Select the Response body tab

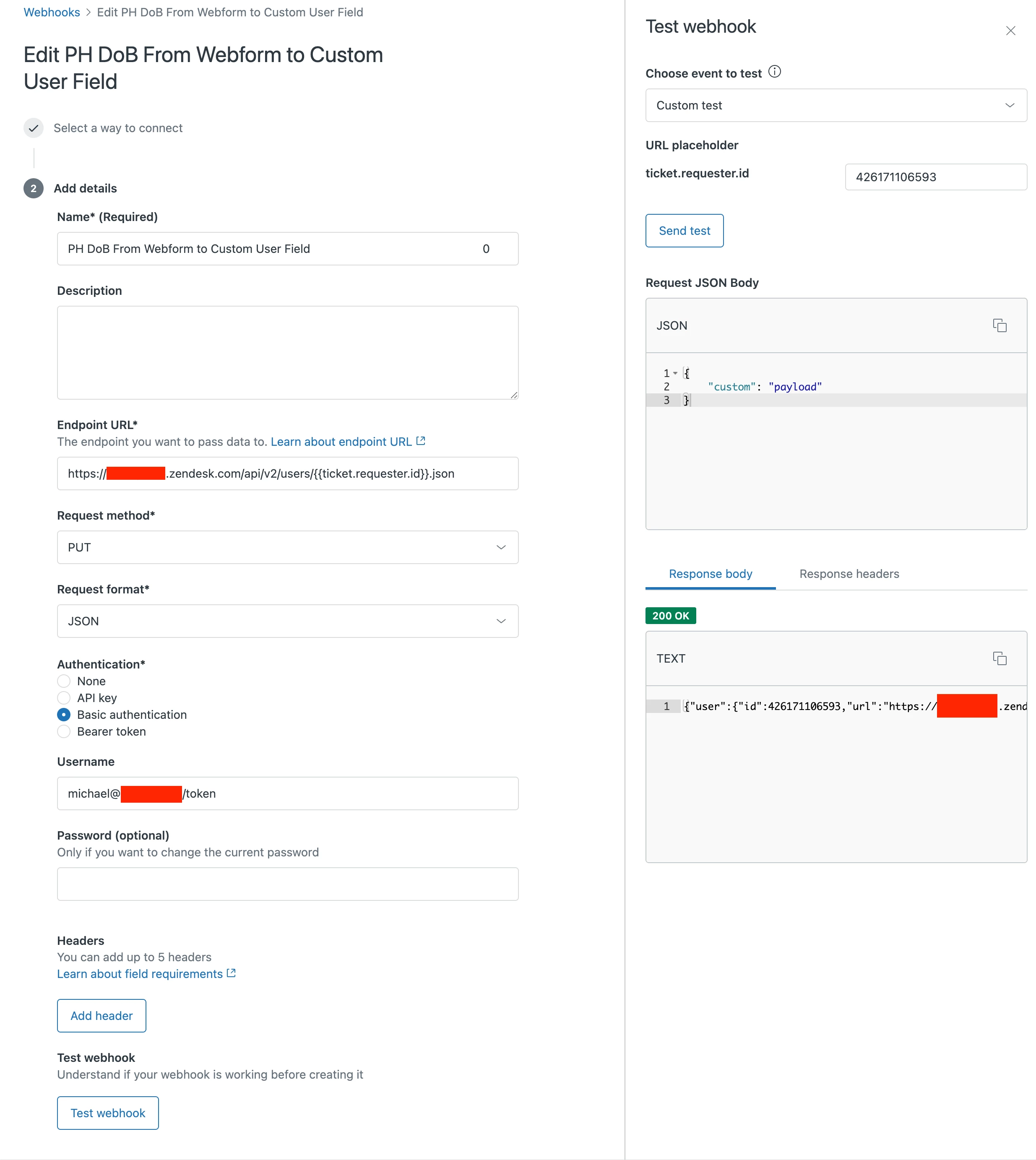pyautogui.click(x=710, y=574)
